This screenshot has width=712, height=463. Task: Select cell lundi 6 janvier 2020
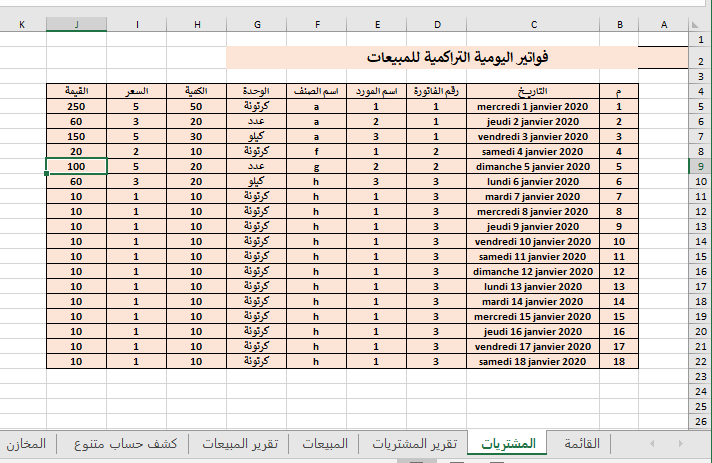pos(533,182)
